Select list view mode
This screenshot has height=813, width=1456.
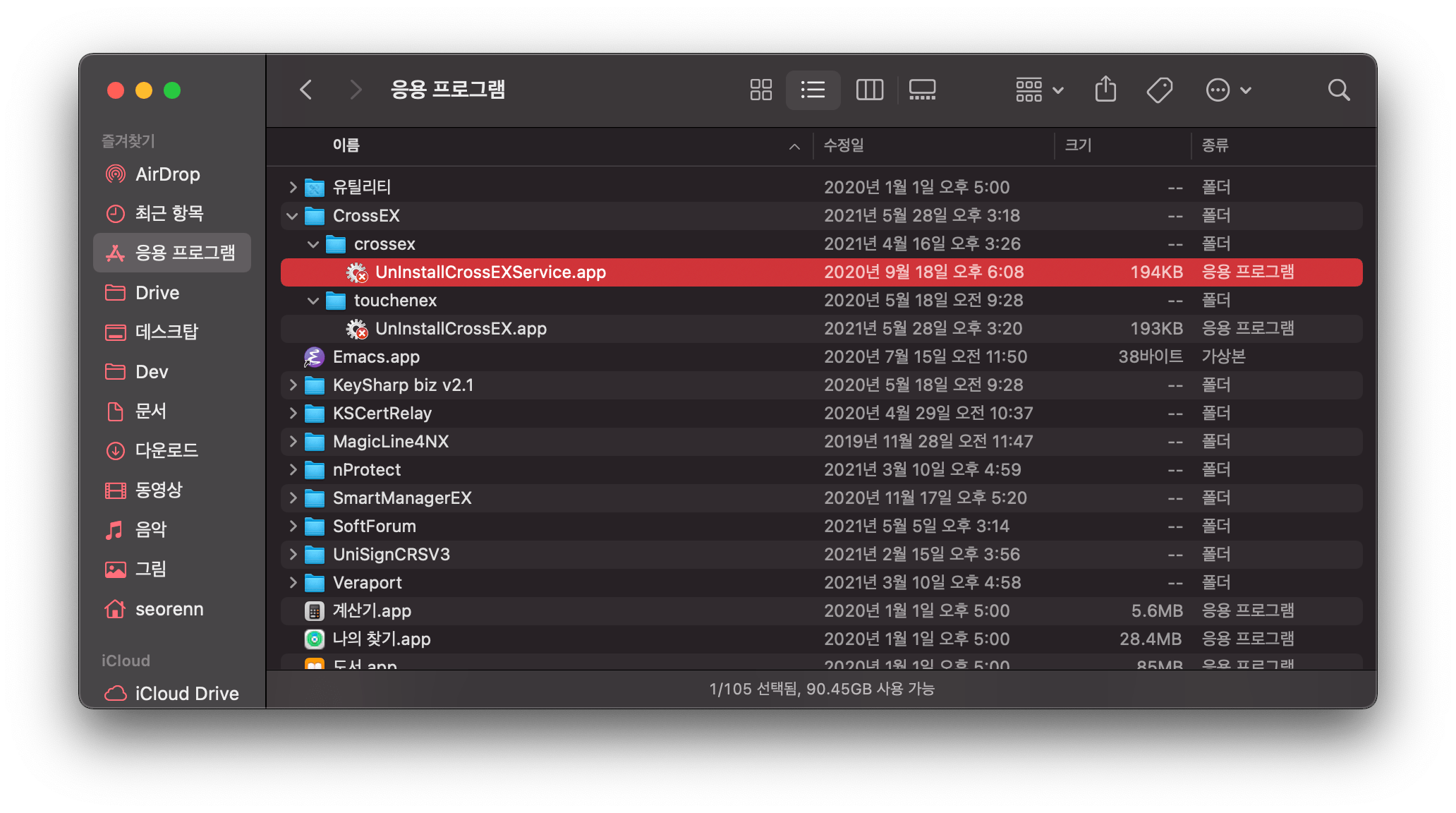coord(813,90)
